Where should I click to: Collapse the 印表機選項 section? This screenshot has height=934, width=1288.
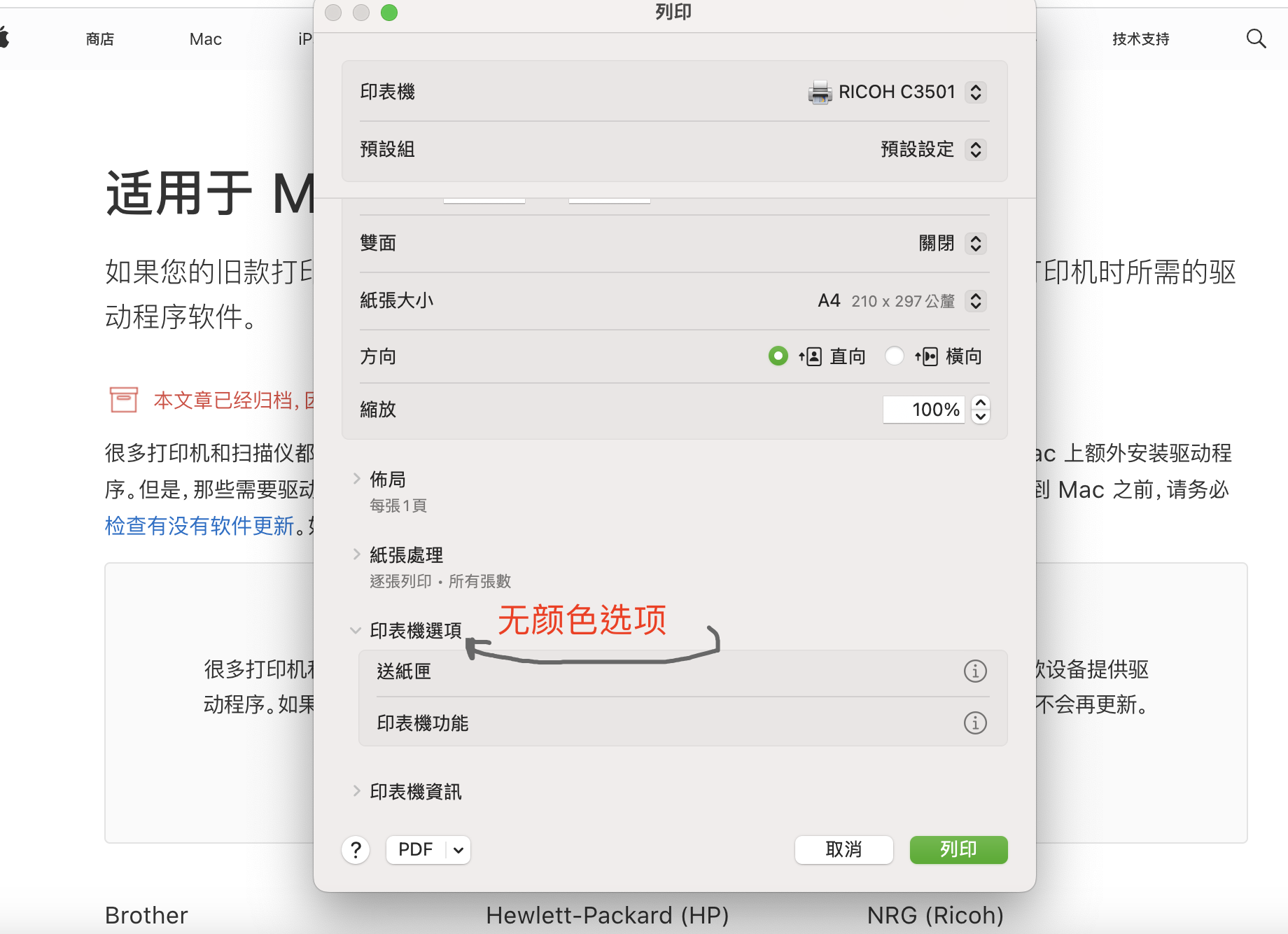356,631
